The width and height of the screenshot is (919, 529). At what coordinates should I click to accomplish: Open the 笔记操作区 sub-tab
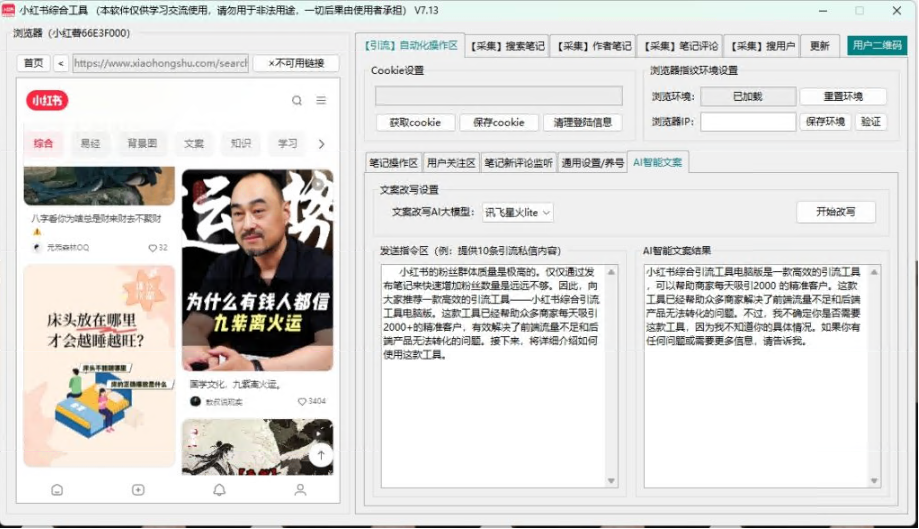393,163
